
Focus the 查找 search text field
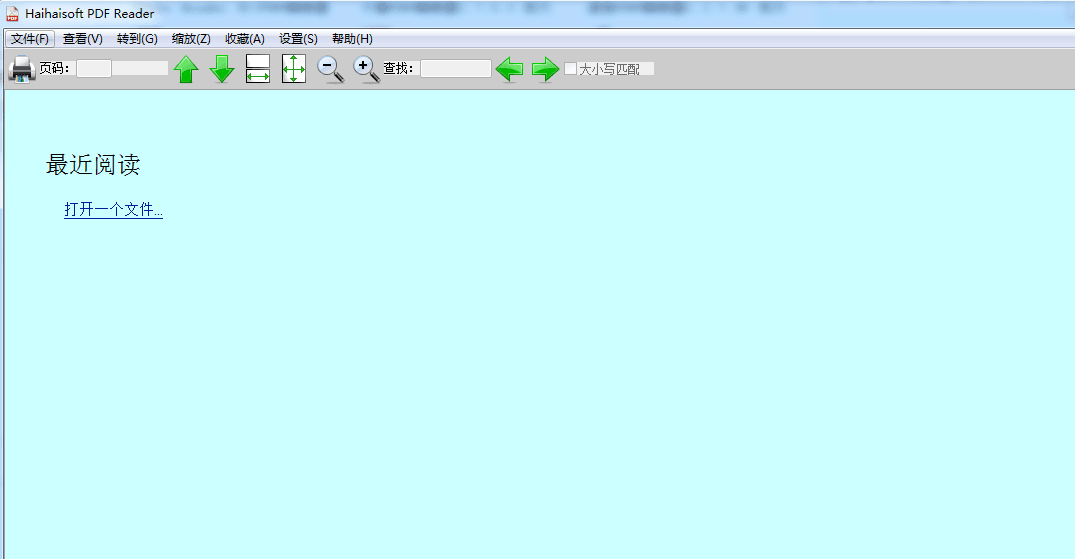tap(456, 69)
